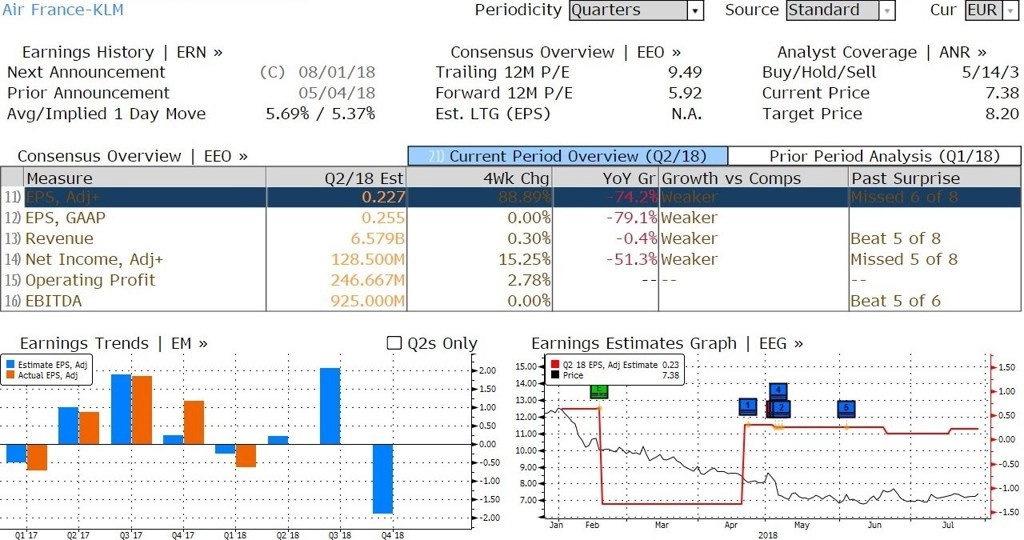Switch to Current Period Overview (Q2/18) tab

point(568,156)
